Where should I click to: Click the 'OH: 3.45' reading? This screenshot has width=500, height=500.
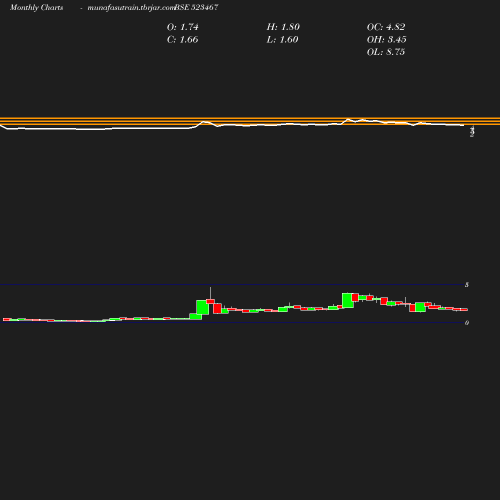(386, 40)
